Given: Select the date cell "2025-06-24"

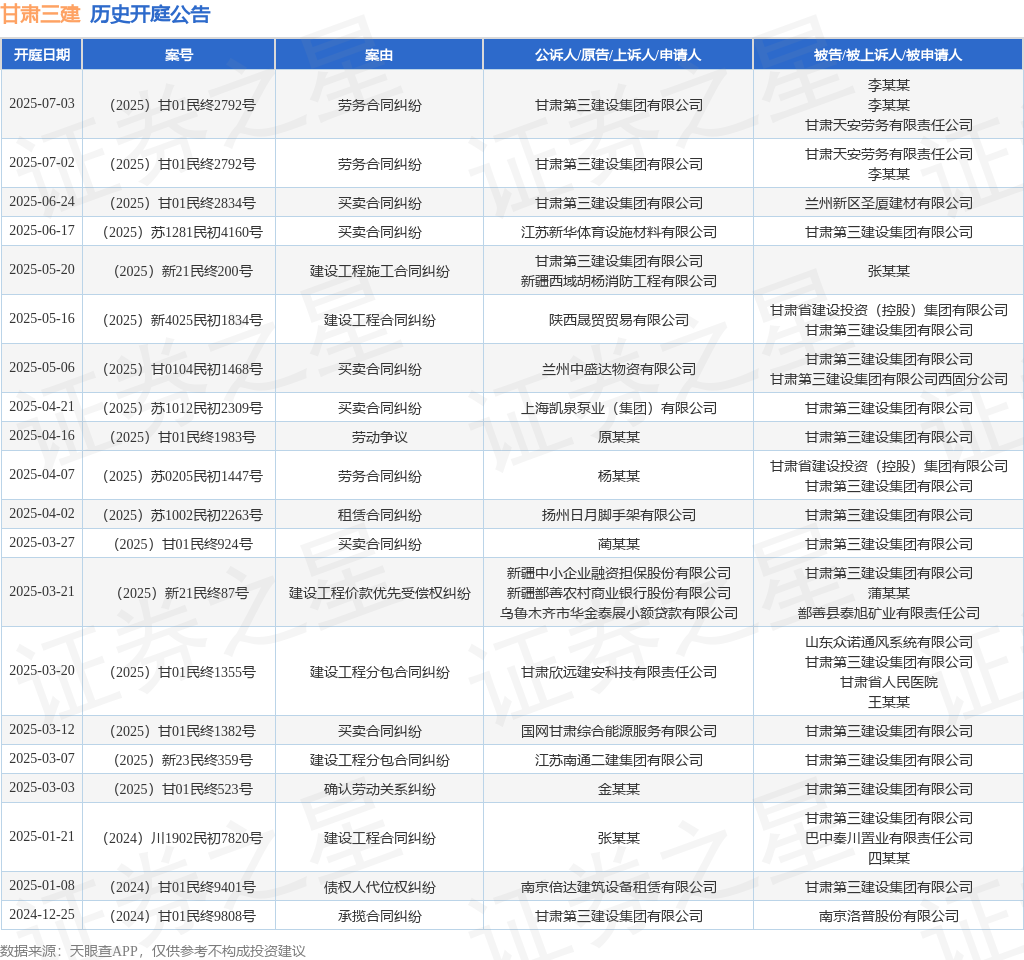Looking at the screenshot, I should (x=42, y=202).
